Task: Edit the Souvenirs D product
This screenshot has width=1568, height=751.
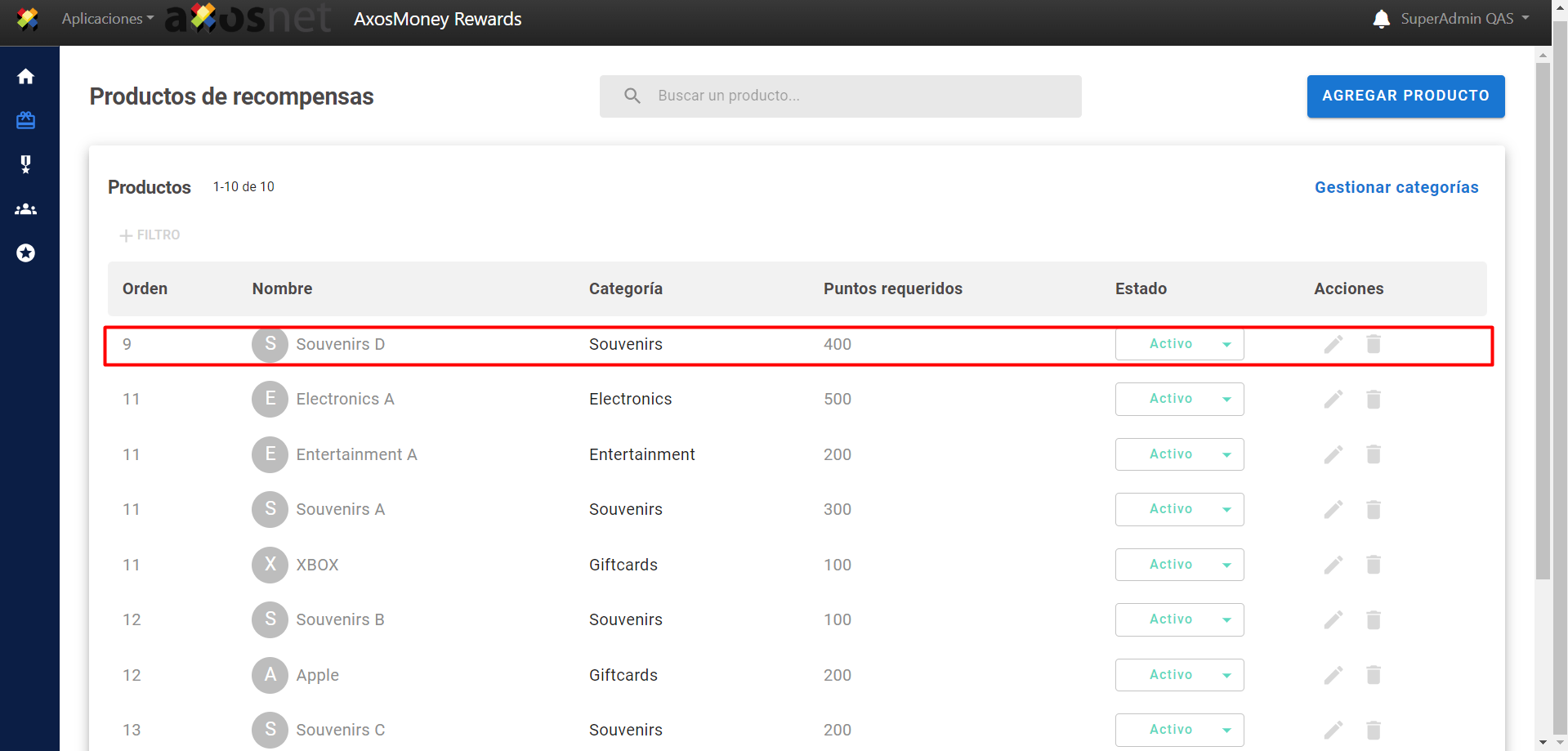Action: click(x=1333, y=344)
